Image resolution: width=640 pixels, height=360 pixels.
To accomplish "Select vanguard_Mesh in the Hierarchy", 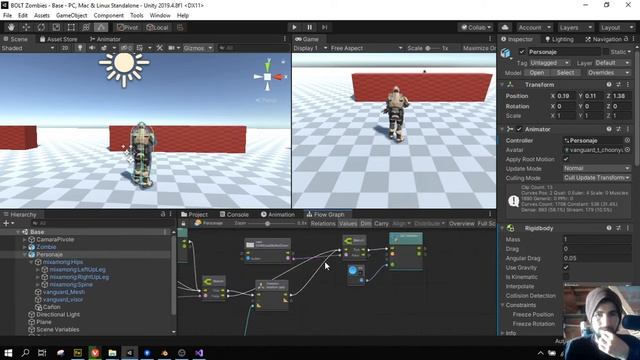I will 64,292.
